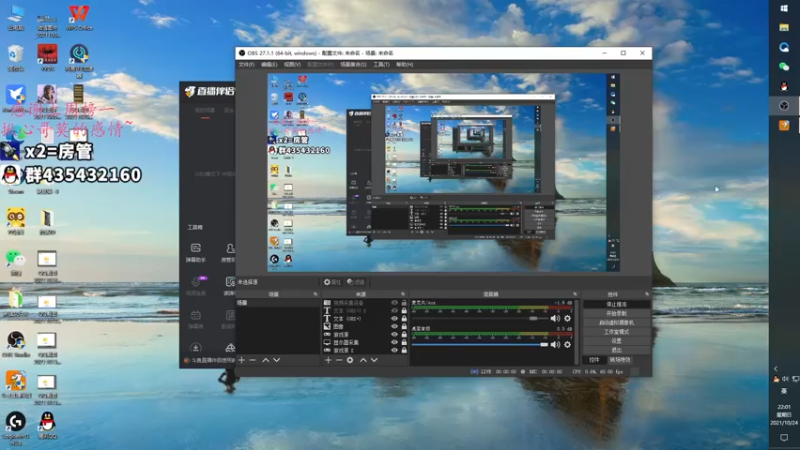Image resolution: width=800 pixels, height=450 pixels.
Task: Open This PC desktop icon
Action: [16, 17]
